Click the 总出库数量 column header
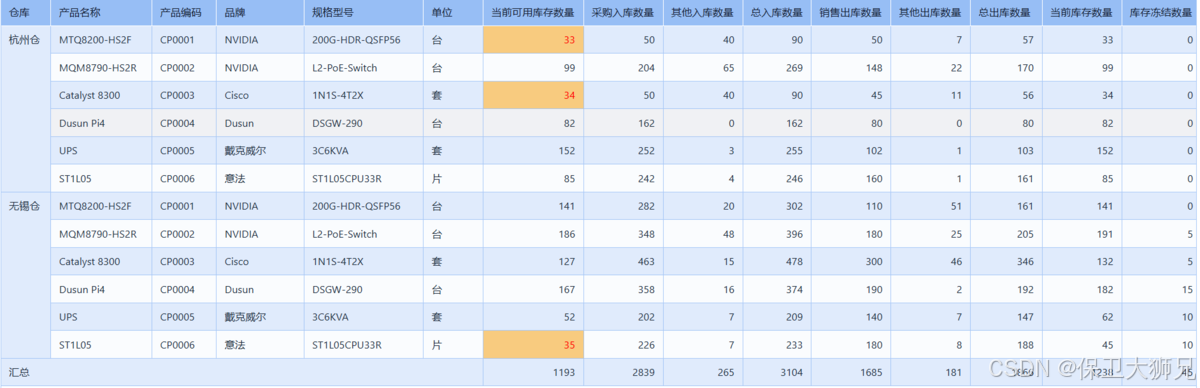The width and height of the screenshot is (1200, 388). point(1005,13)
